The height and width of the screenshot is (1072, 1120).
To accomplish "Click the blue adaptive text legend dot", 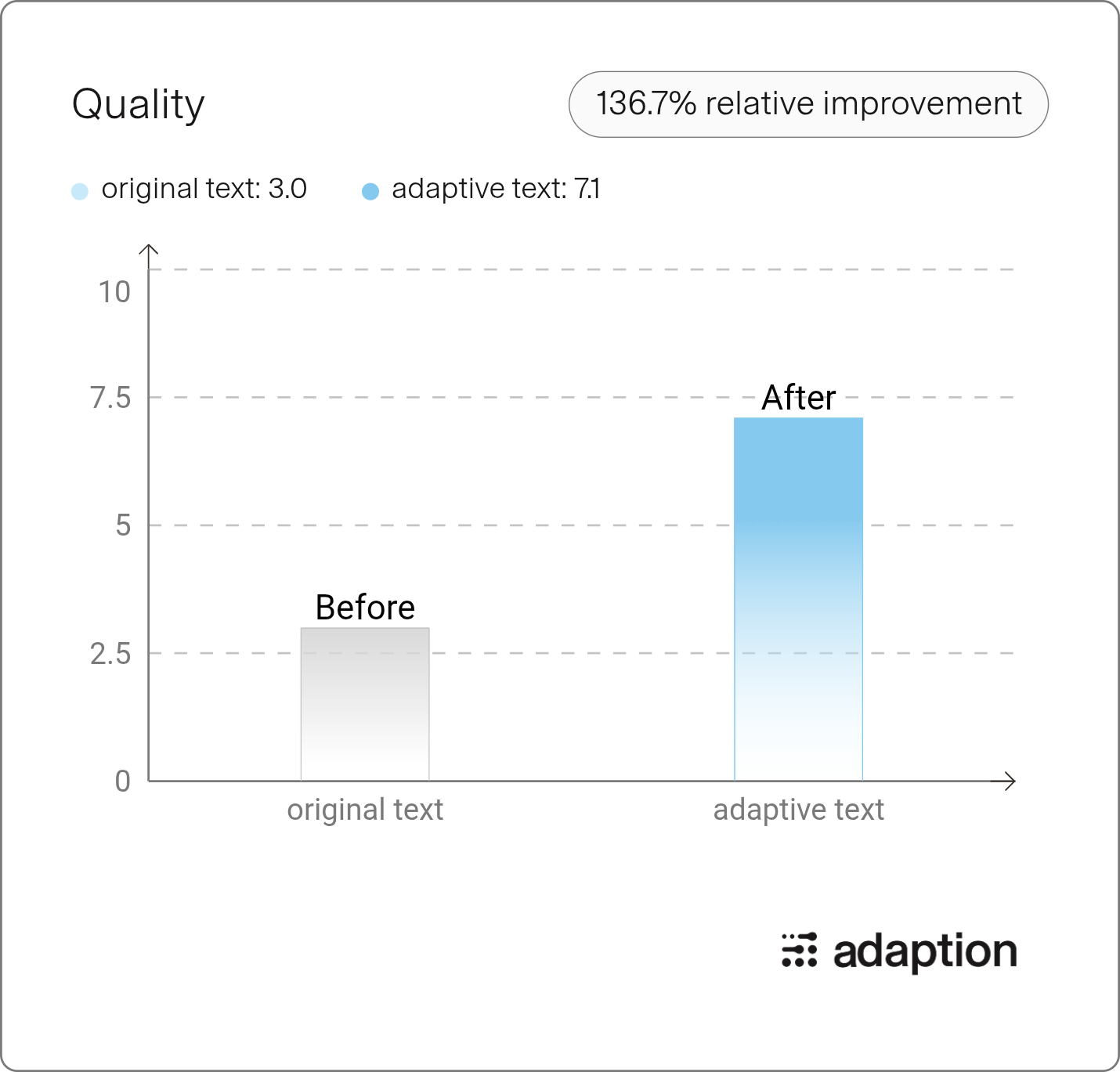I will tap(370, 191).
